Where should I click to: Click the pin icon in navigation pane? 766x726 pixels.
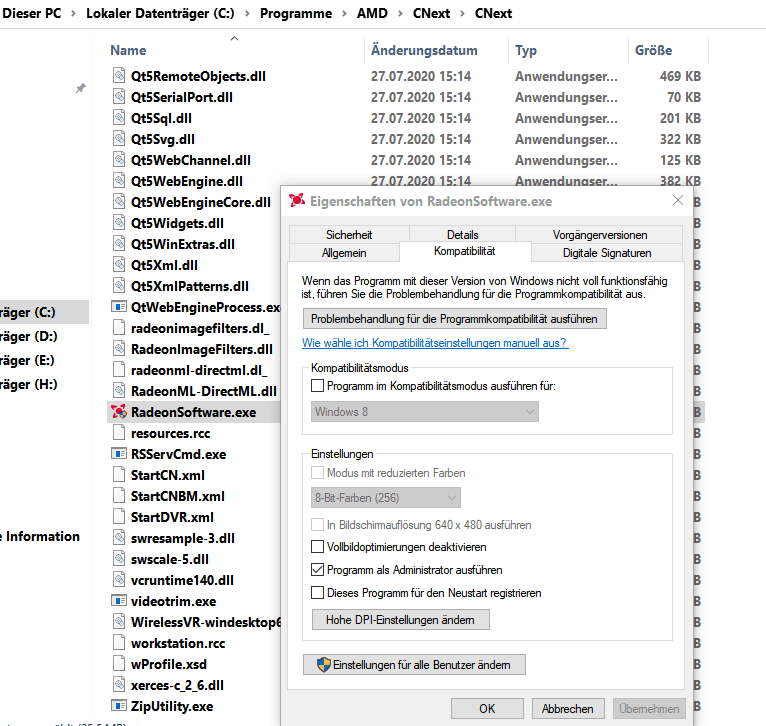point(81,88)
